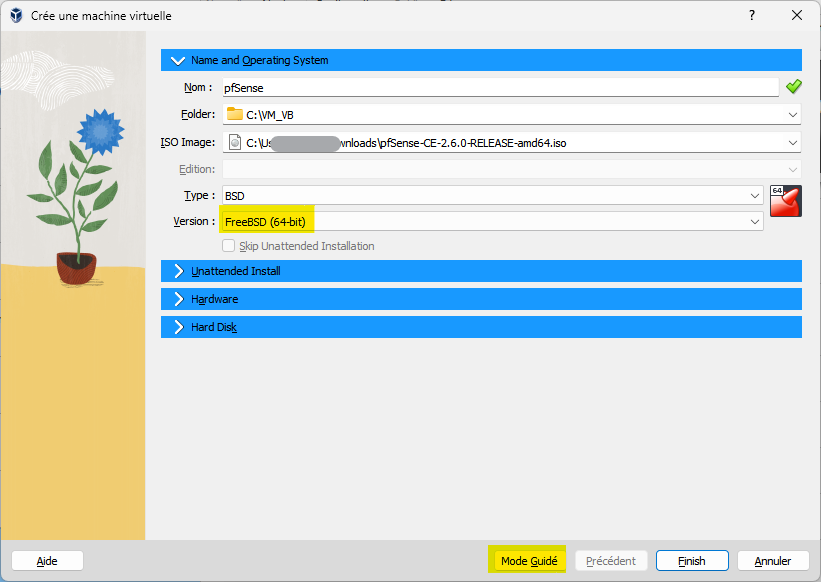Open the disabled Edition dropdown
The width and height of the screenshot is (821, 582).
click(x=512, y=169)
